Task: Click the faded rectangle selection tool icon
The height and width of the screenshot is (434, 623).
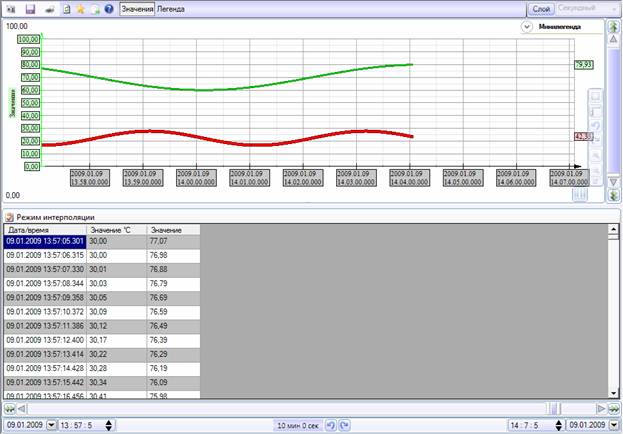Action: click(x=595, y=97)
